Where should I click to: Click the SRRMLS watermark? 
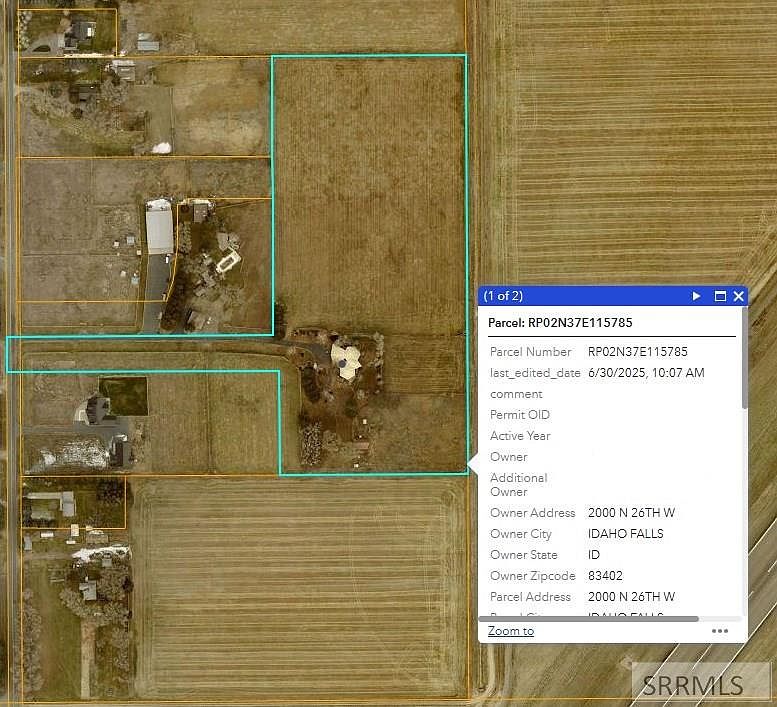click(x=692, y=685)
